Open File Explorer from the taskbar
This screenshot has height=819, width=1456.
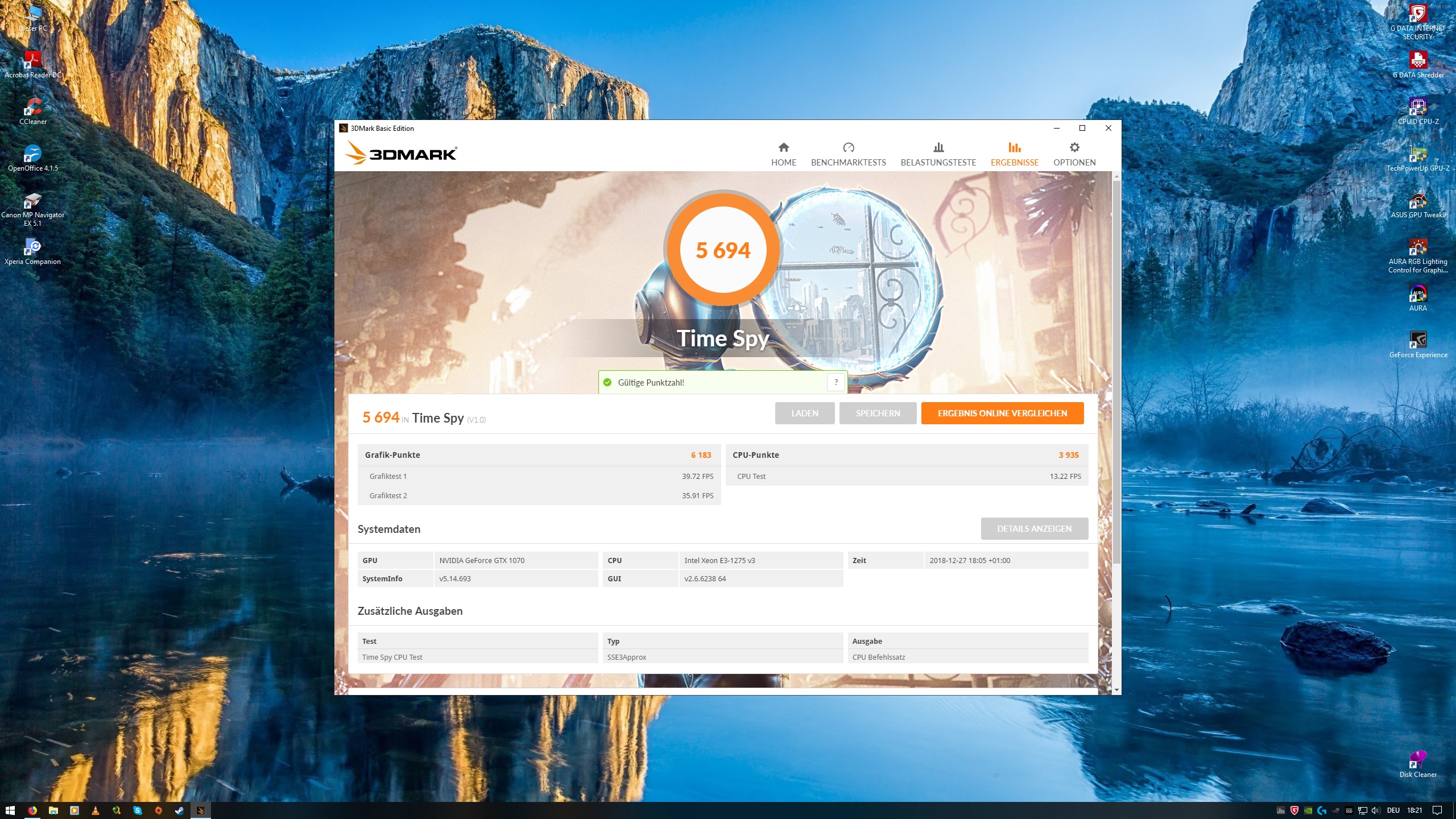[53, 810]
